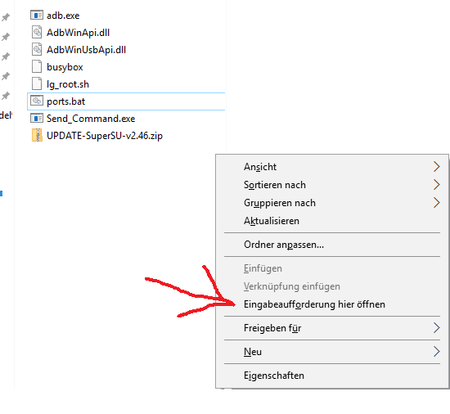This screenshot has height=414, width=450.
Task: Click the AdbWinApi.dll file icon
Action: point(37,32)
